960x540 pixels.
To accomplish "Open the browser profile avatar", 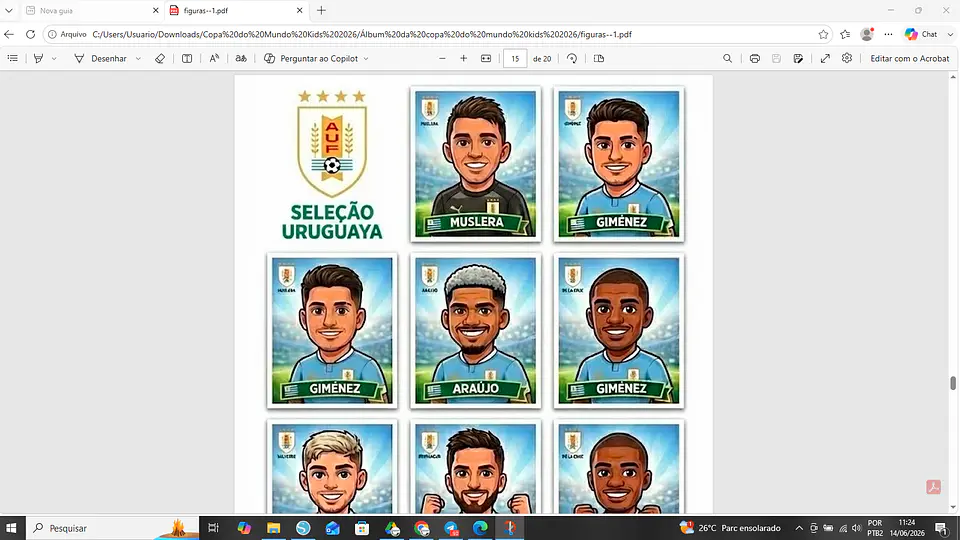I will pyautogui.click(x=866, y=34).
